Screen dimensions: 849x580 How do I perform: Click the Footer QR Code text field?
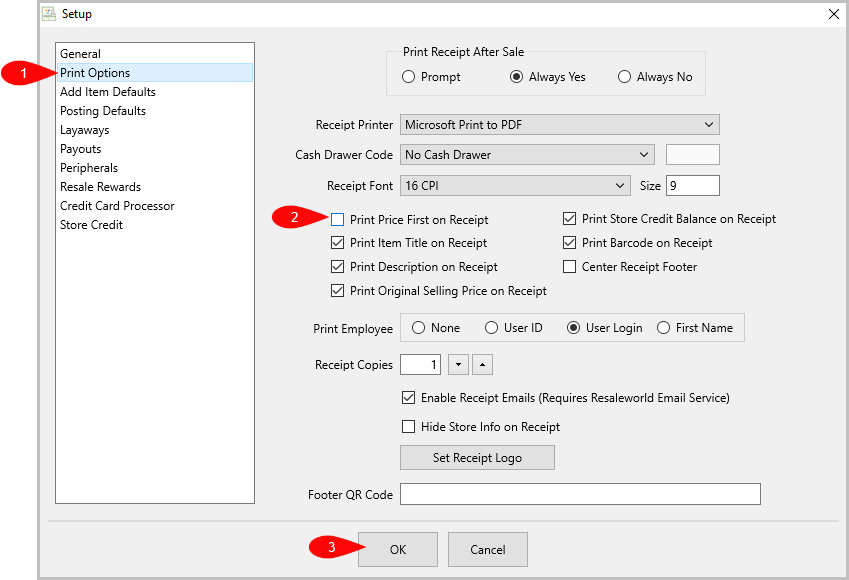[x=580, y=494]
